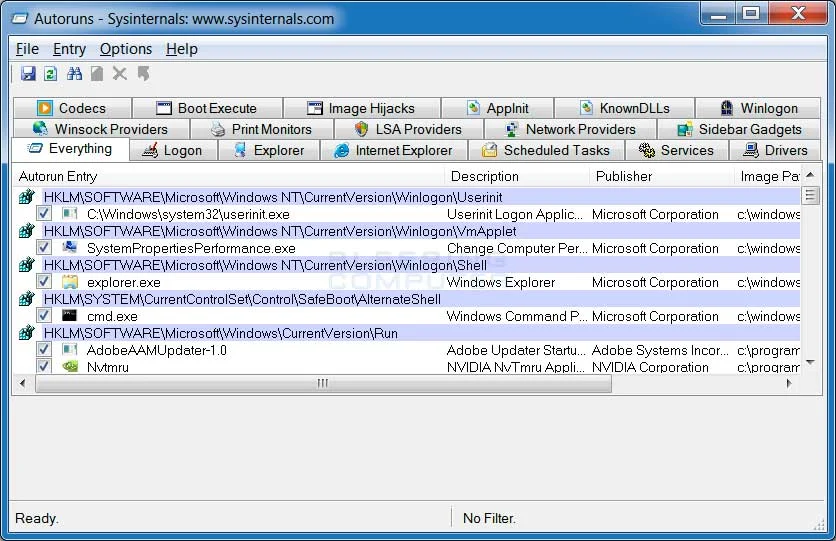This screenshot has width=836, height=541.
Task: Uncheck the AdobeAAMUpdater-1.0 entry
Action: click(44, 350)
